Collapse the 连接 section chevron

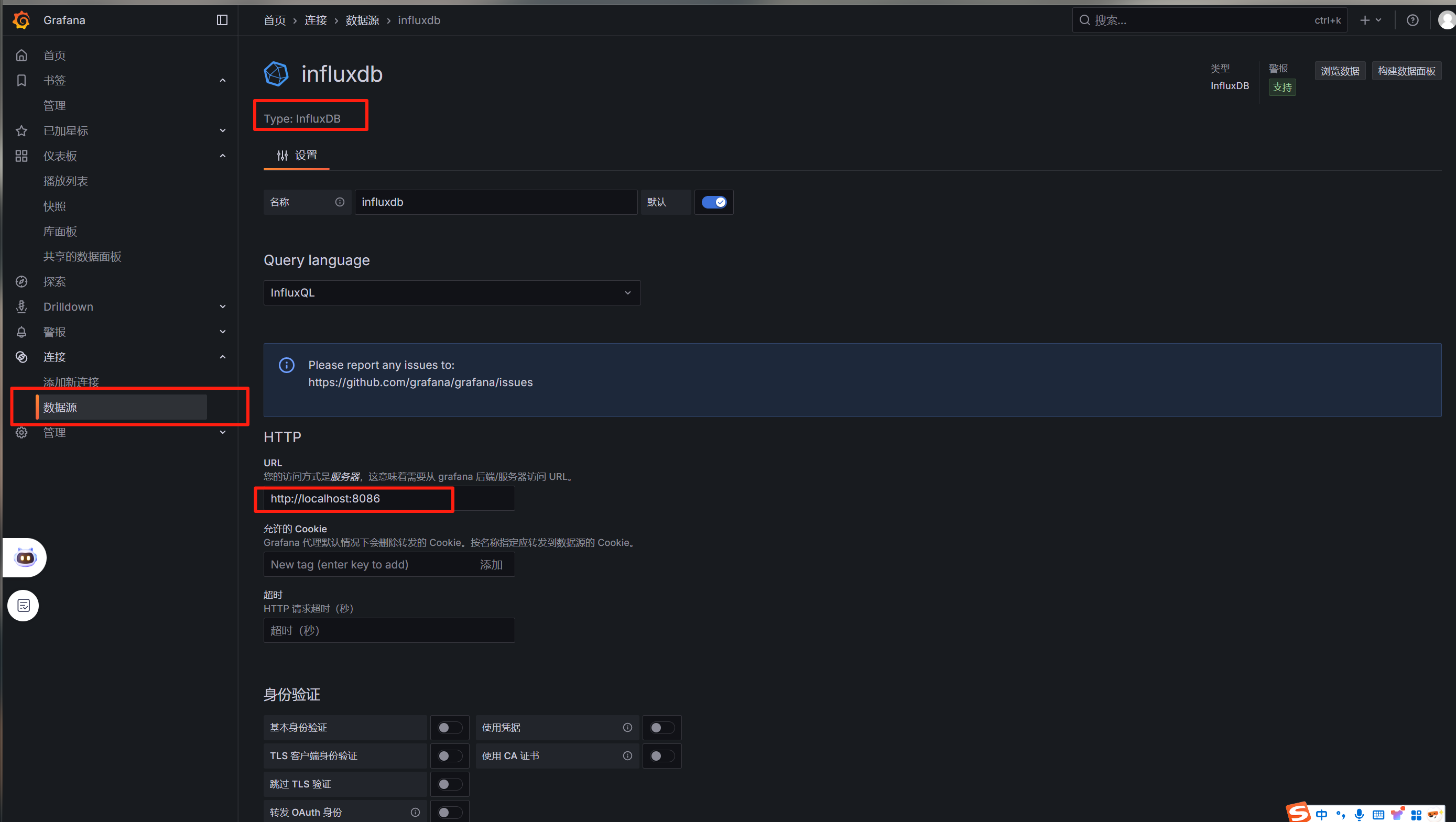coord(223,357)
